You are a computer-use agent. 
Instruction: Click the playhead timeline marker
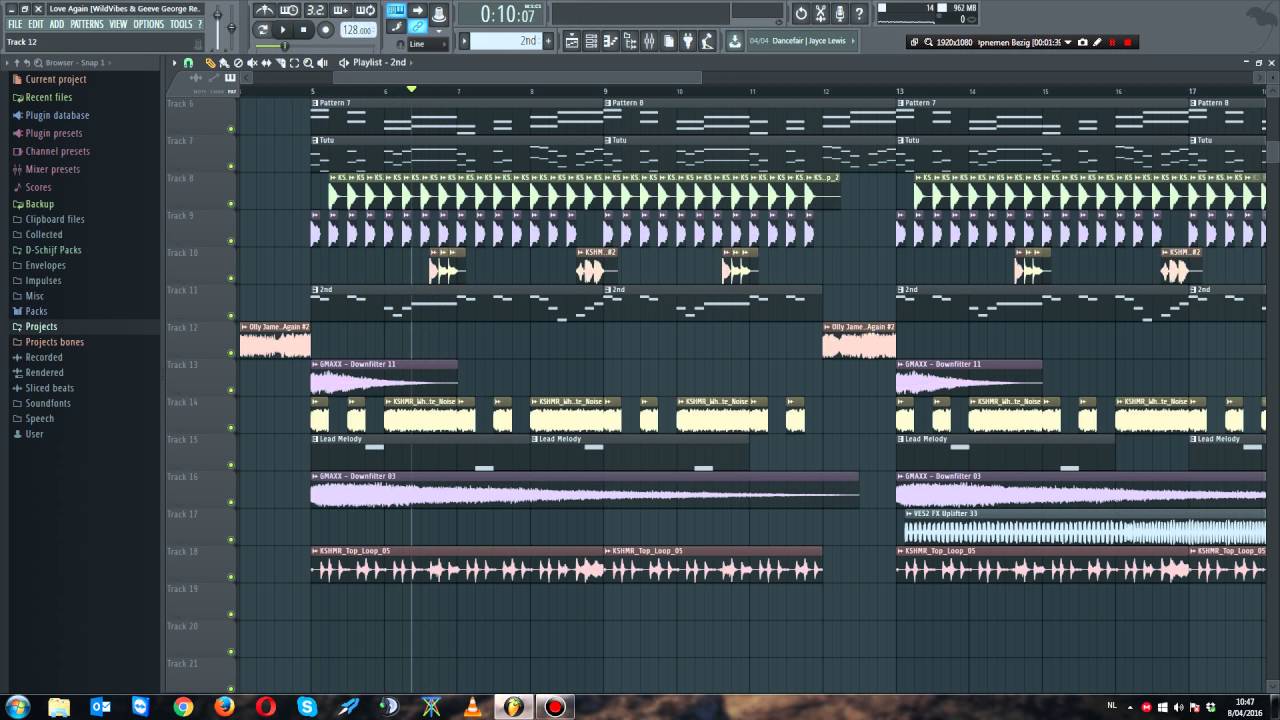[x=411, y=89]
